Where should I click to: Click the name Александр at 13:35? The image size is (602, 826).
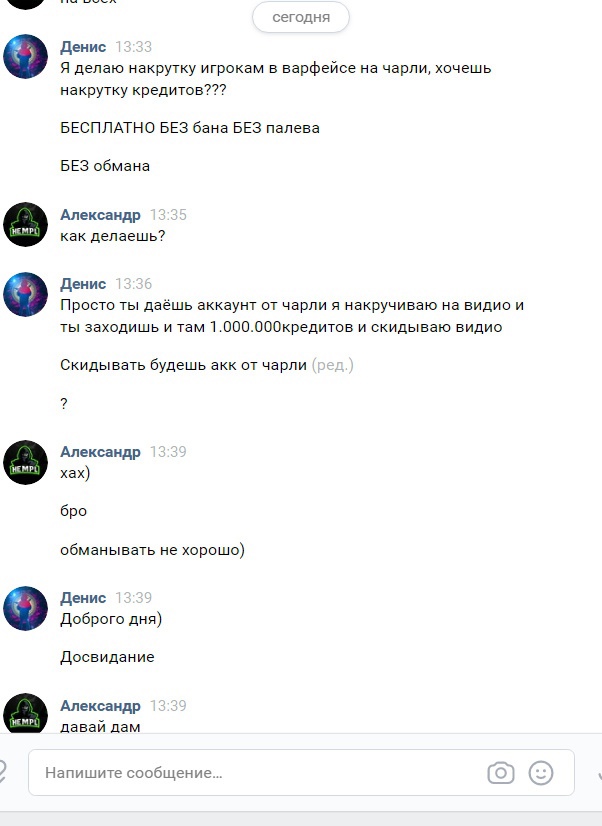(101, 214)
